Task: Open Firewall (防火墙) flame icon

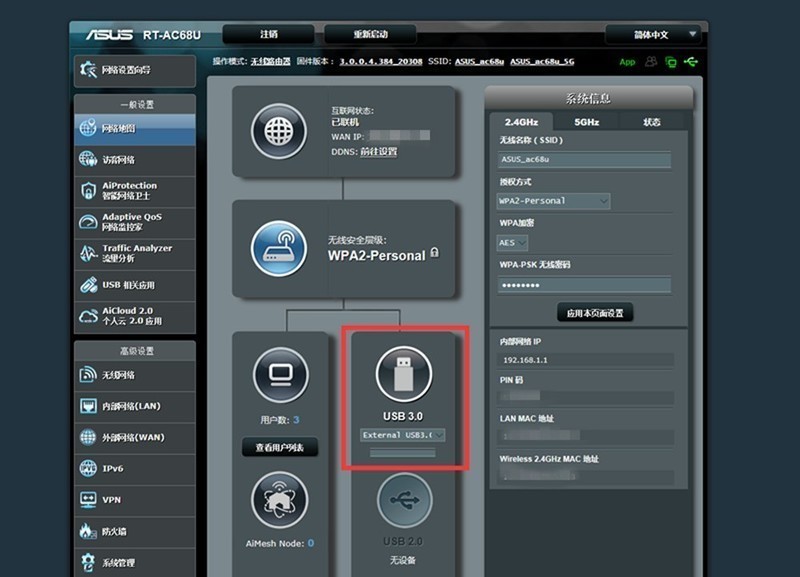Action: coord(88,531)
